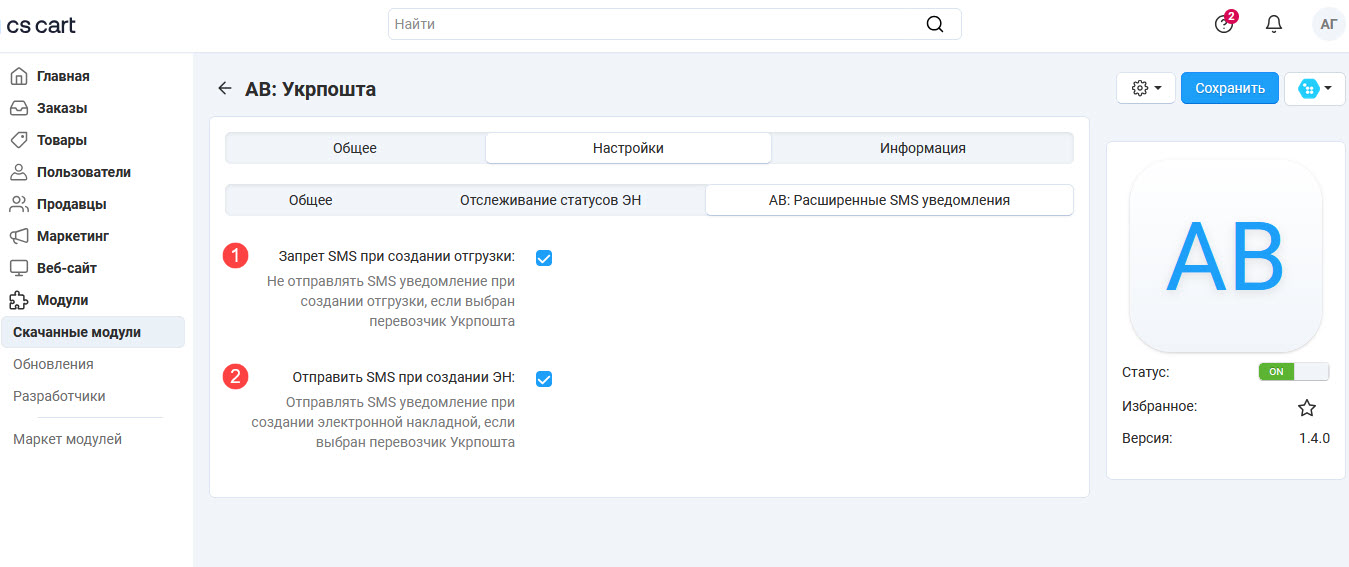This screenshot has width=1349, height=567.
Task: Open Отслеживание статусов ЭН sub-tab
Action: (x=550, y=200)
